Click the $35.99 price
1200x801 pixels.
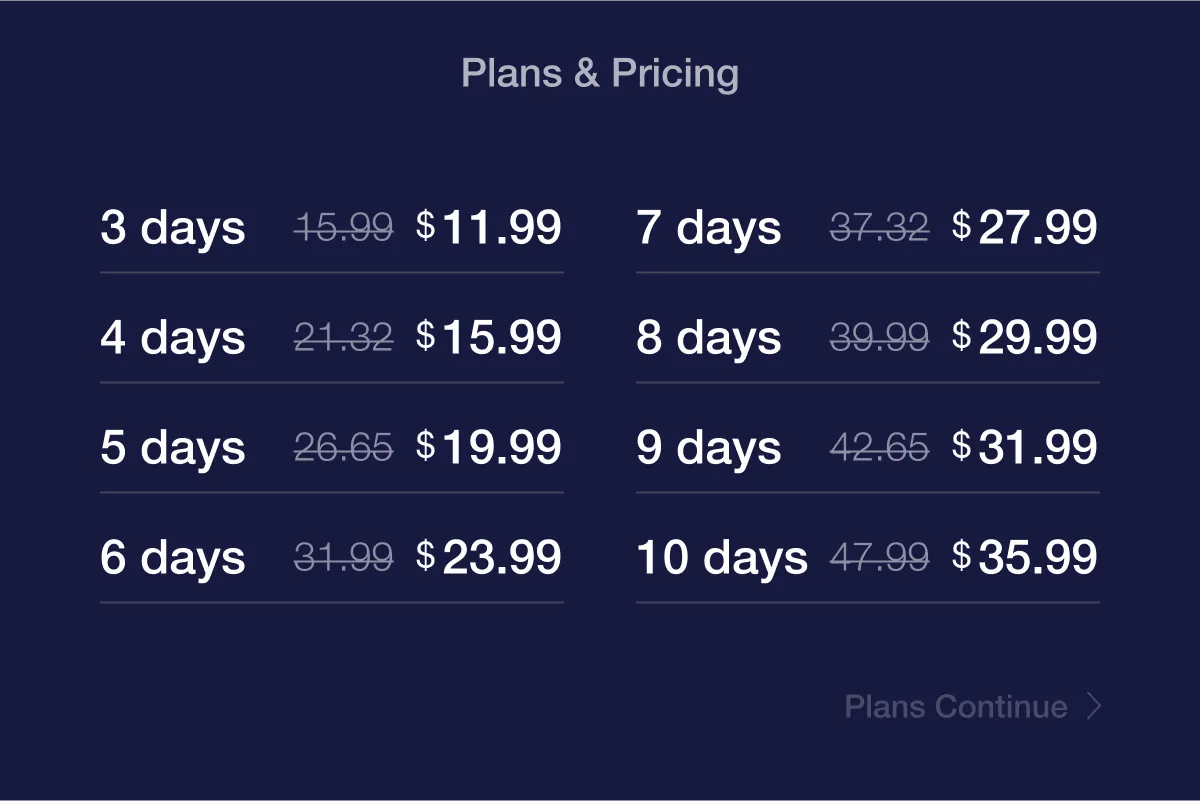point(1025,558)
